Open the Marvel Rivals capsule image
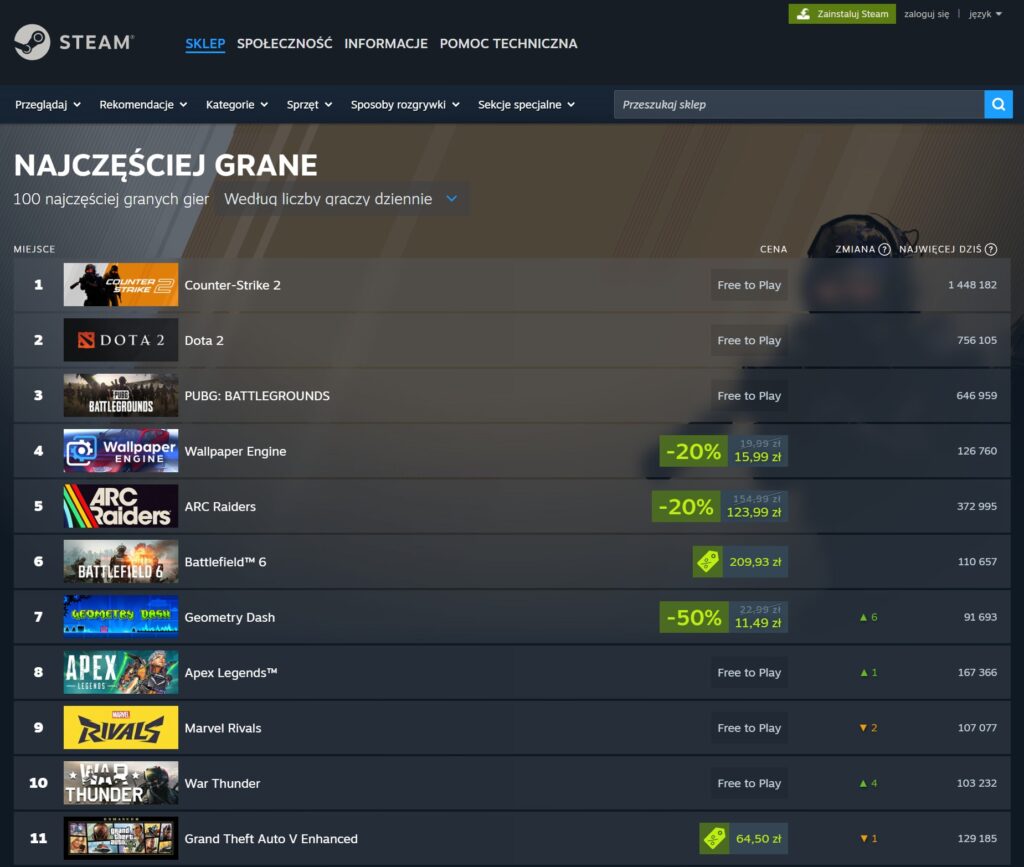This screenshot has width=1024, height=867. tap(121, 727)
